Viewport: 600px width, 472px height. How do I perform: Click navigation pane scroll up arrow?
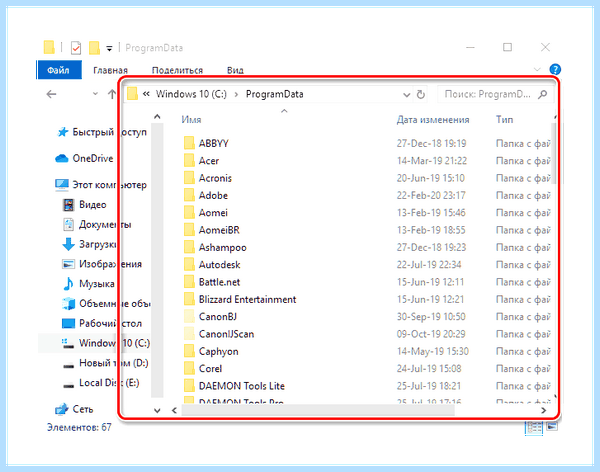point(157,117)
